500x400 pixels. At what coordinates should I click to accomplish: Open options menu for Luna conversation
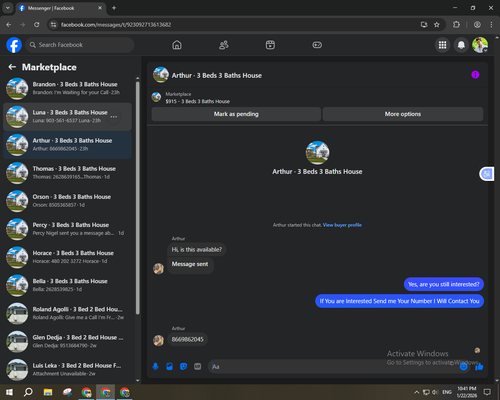[114, 117]
